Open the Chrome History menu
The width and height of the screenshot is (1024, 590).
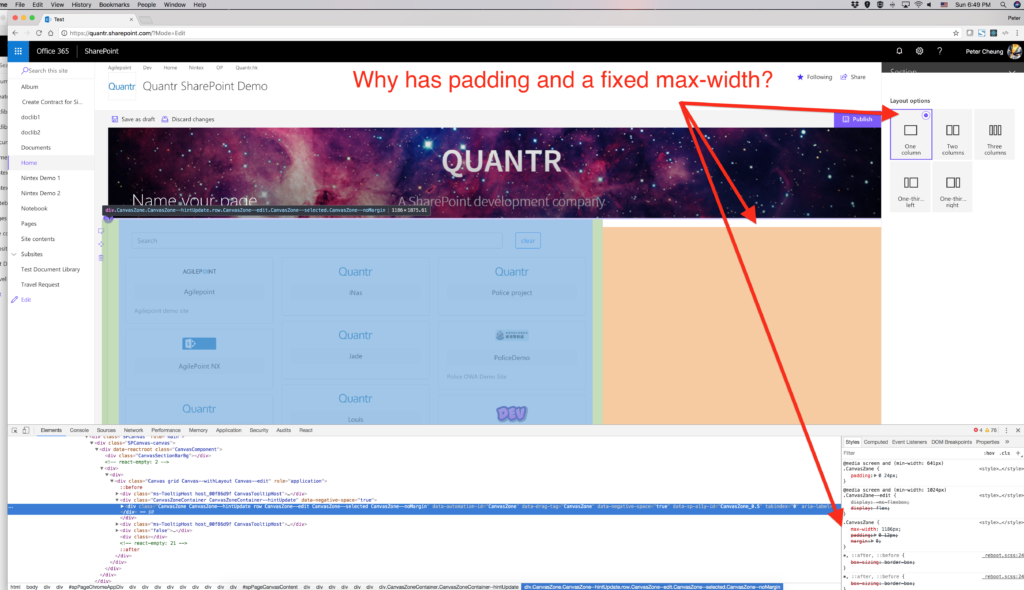click(81, 5)
